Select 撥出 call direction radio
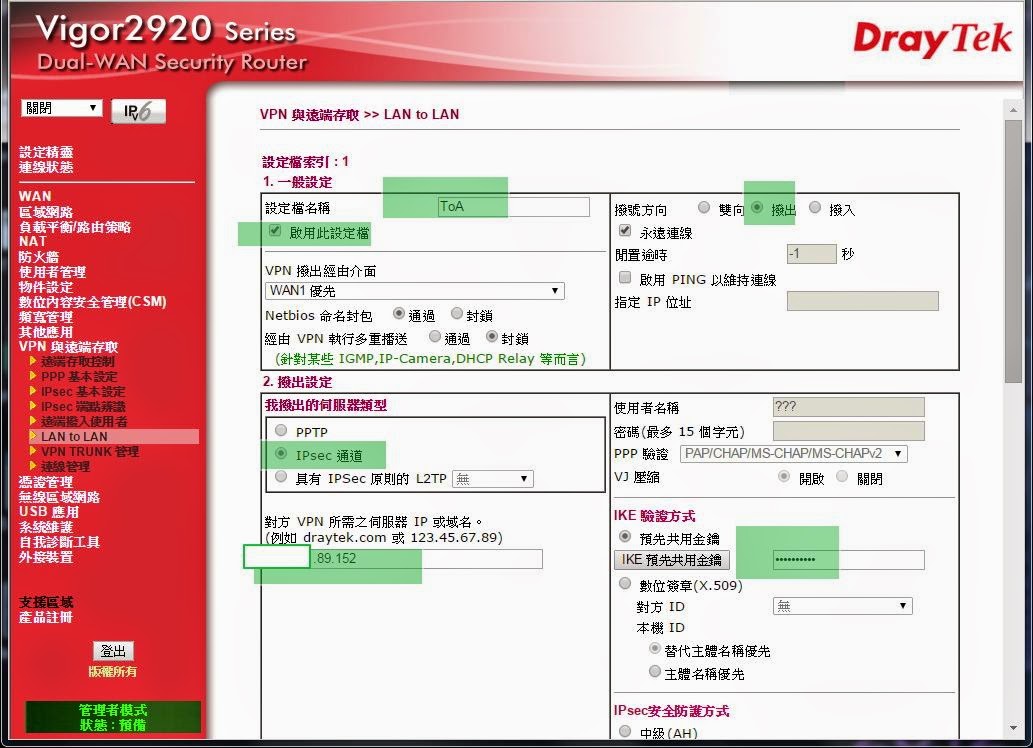Screen dimensions: 1033x748 pyautogui.click(x=757, y=208)
